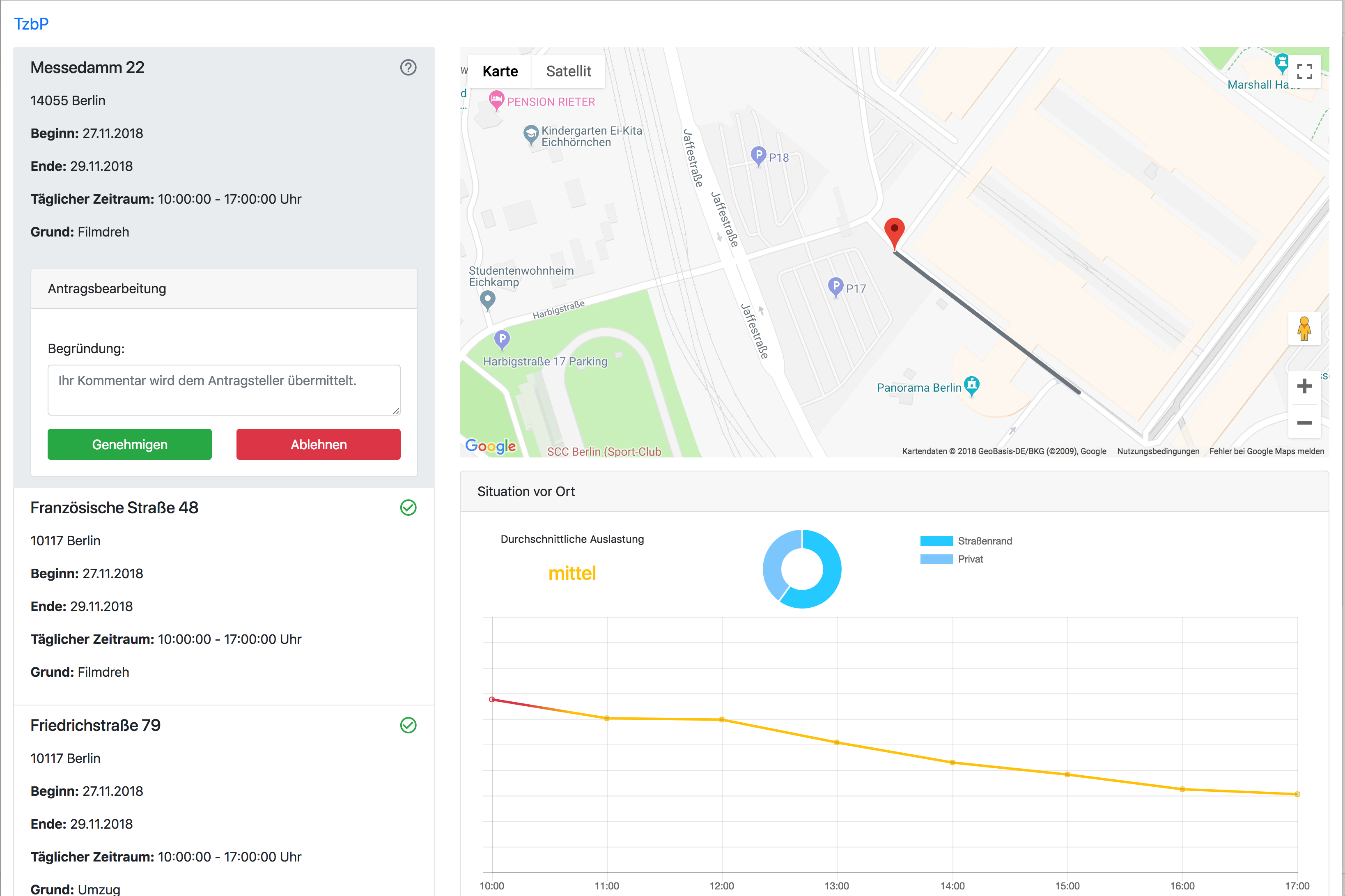The width and height of the screenshot is (1345, 896).
Task: Approve request with Genehmigen button
Action: [130, 444]
